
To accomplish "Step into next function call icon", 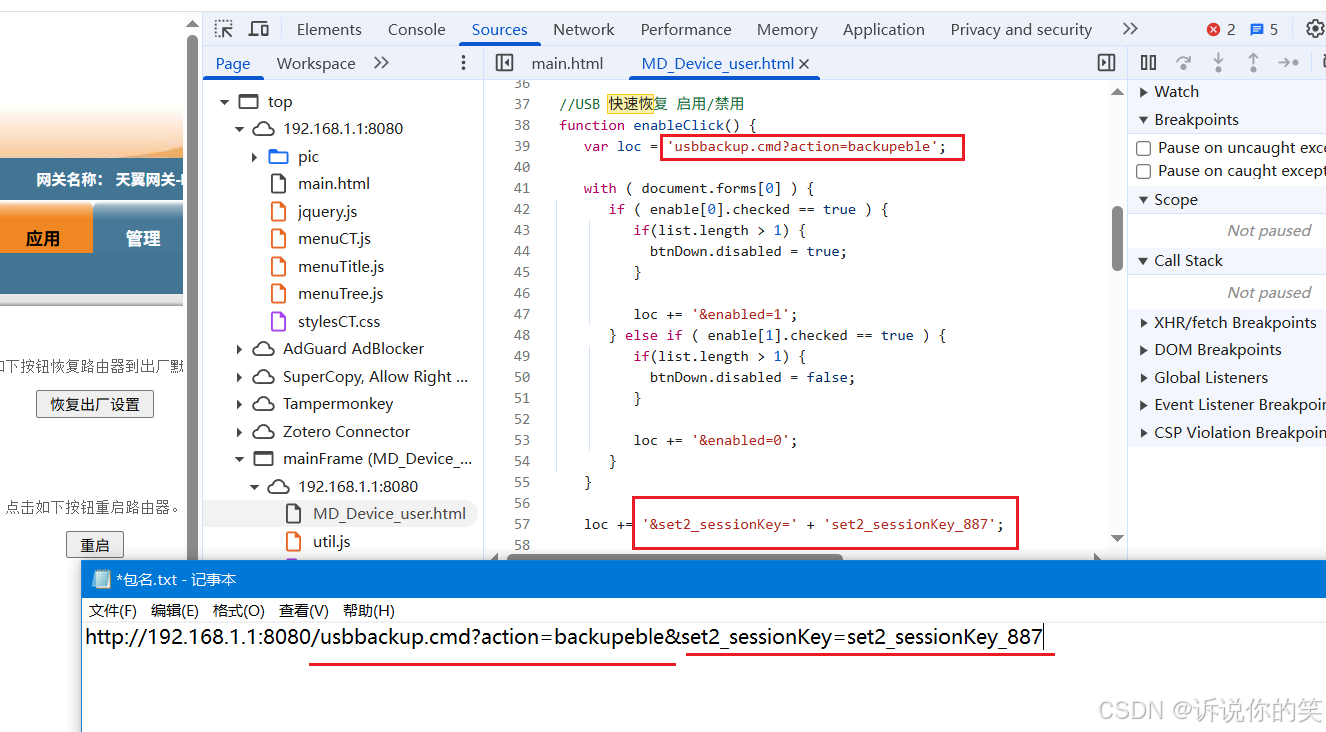I will coord(1218,63).
